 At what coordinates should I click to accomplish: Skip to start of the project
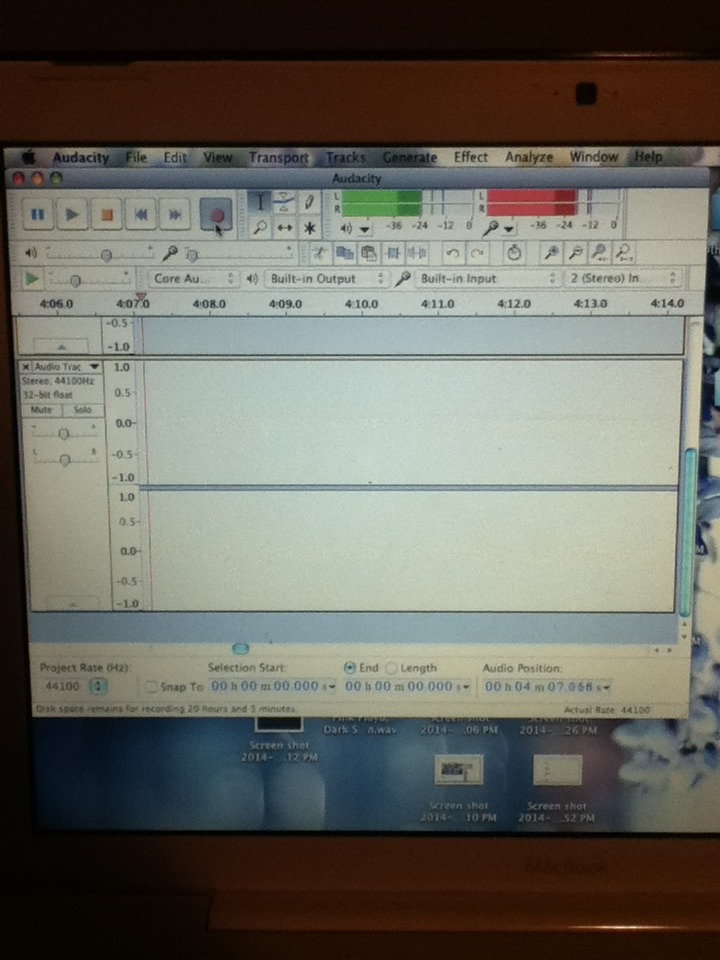point(141,214)
